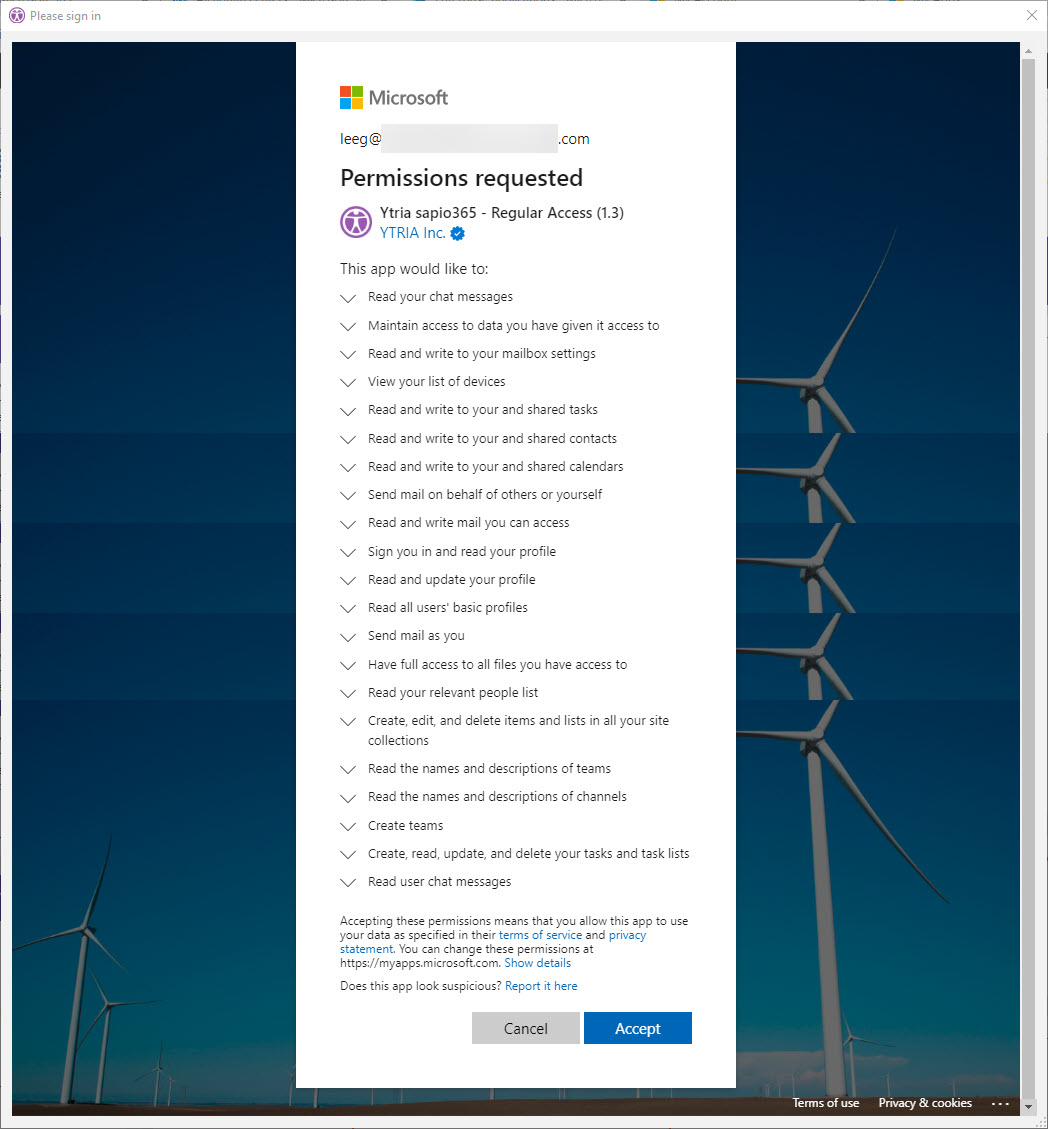Click the verified publisher badge
Viewport: 1048px width, 1129px height.
(458, 234)
